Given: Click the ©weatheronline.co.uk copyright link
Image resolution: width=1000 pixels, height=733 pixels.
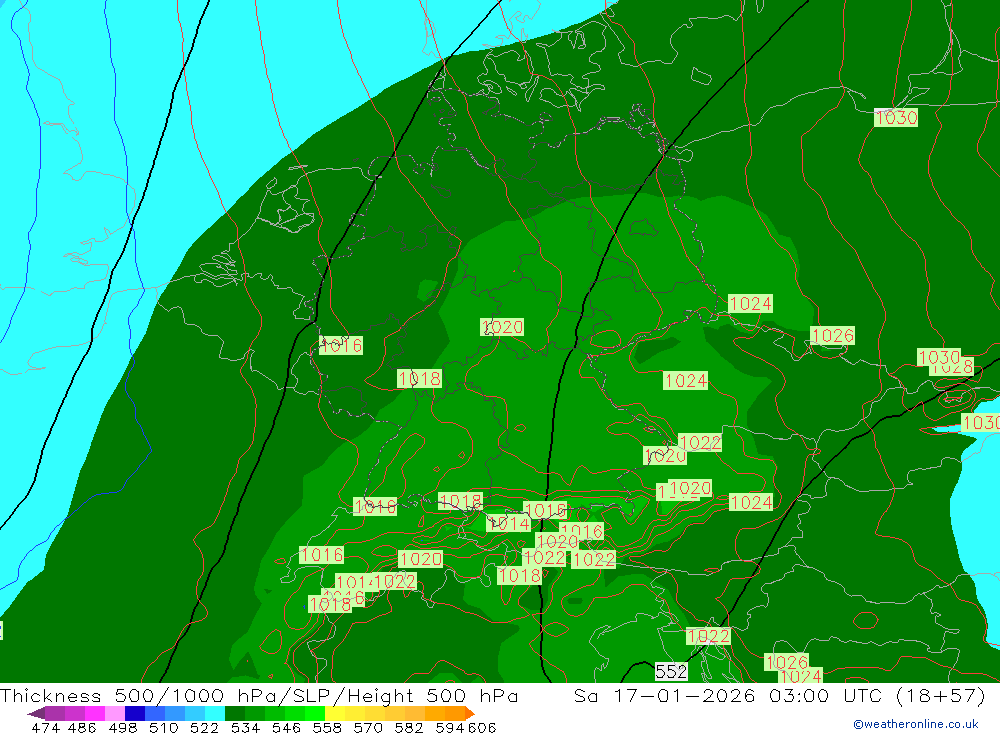Looking at the screenshot, I should [x=916, y=724].
